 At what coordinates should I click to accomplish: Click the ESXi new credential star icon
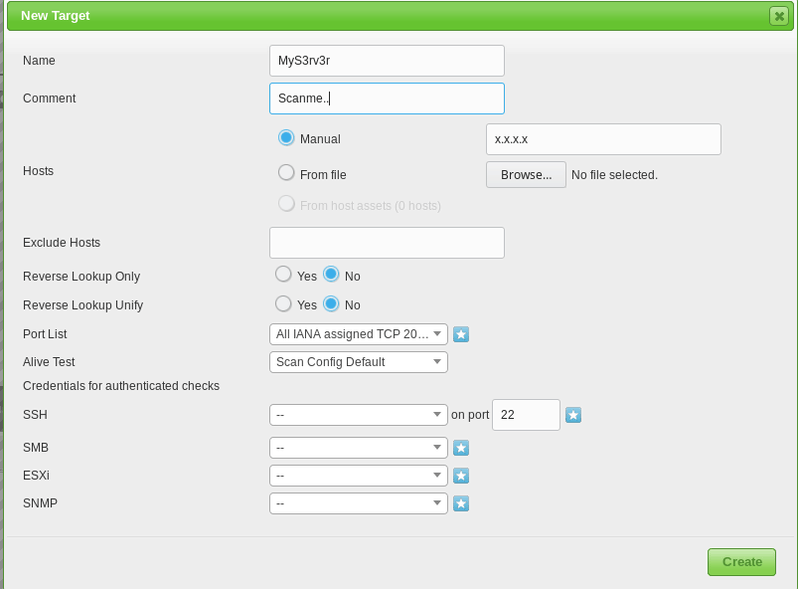click(x=461, y=476)
